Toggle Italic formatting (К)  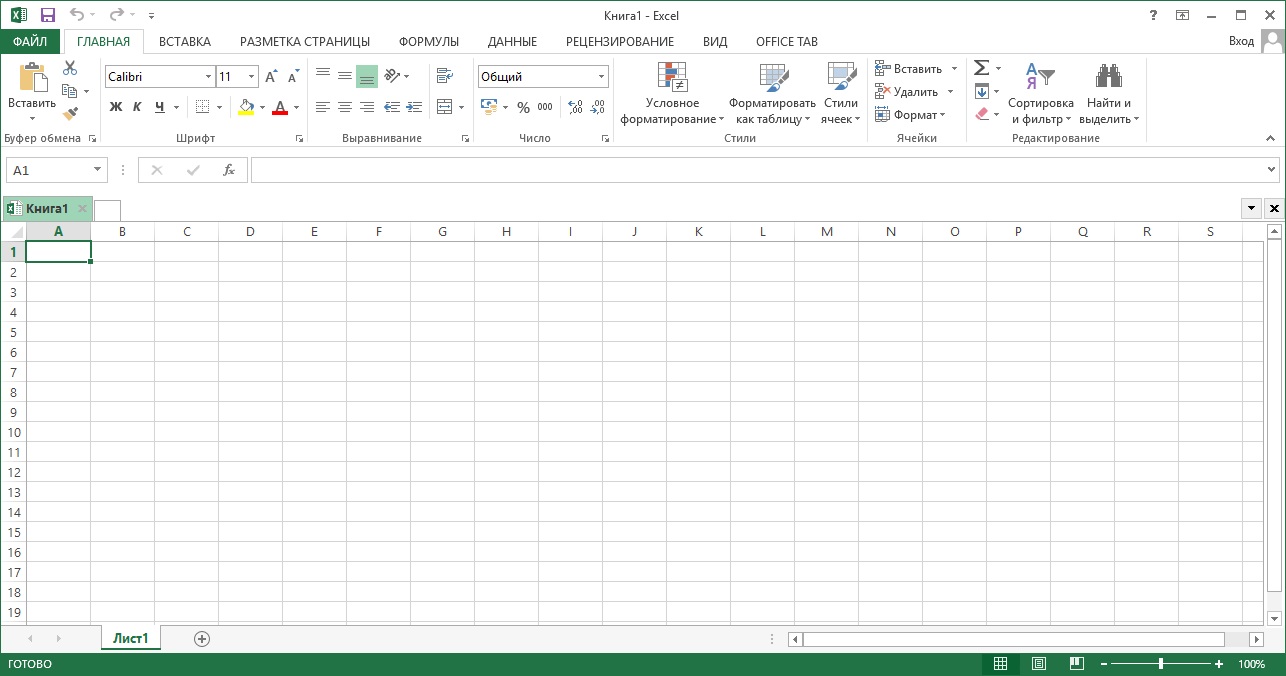point(137,107)
